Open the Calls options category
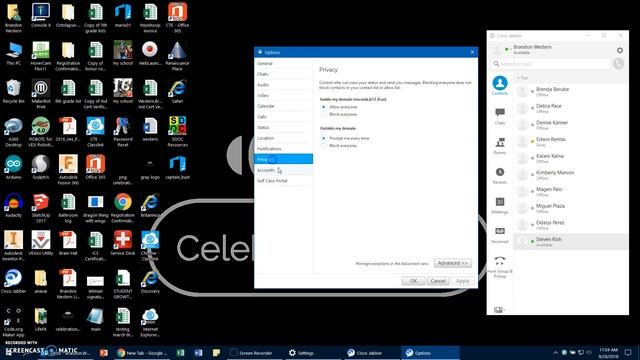The width and height of the screenshot is (640, 360). coord(283,116)
